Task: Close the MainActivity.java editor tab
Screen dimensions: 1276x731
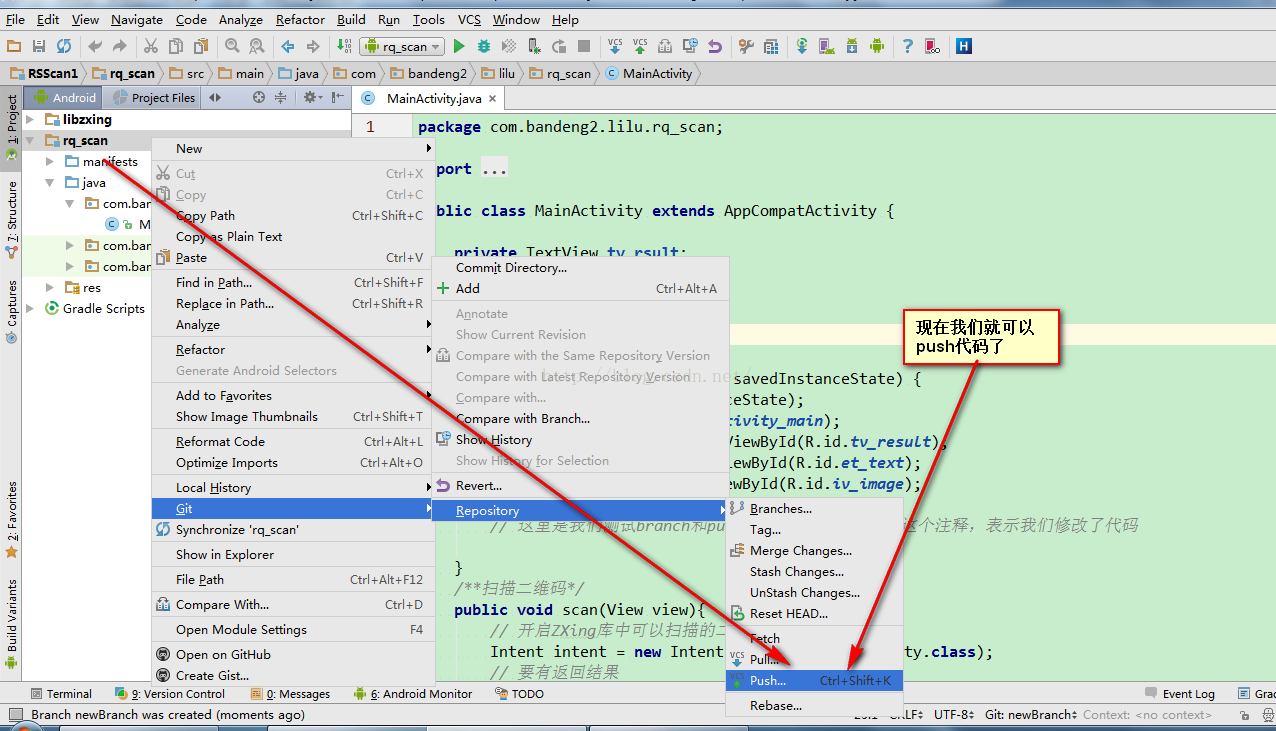Action: [x=492, y=98]
